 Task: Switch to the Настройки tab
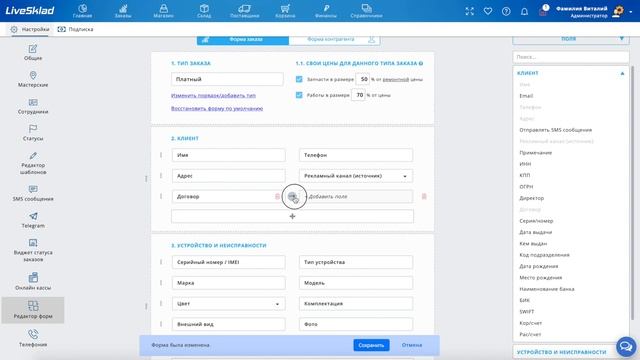click(30, 29)
